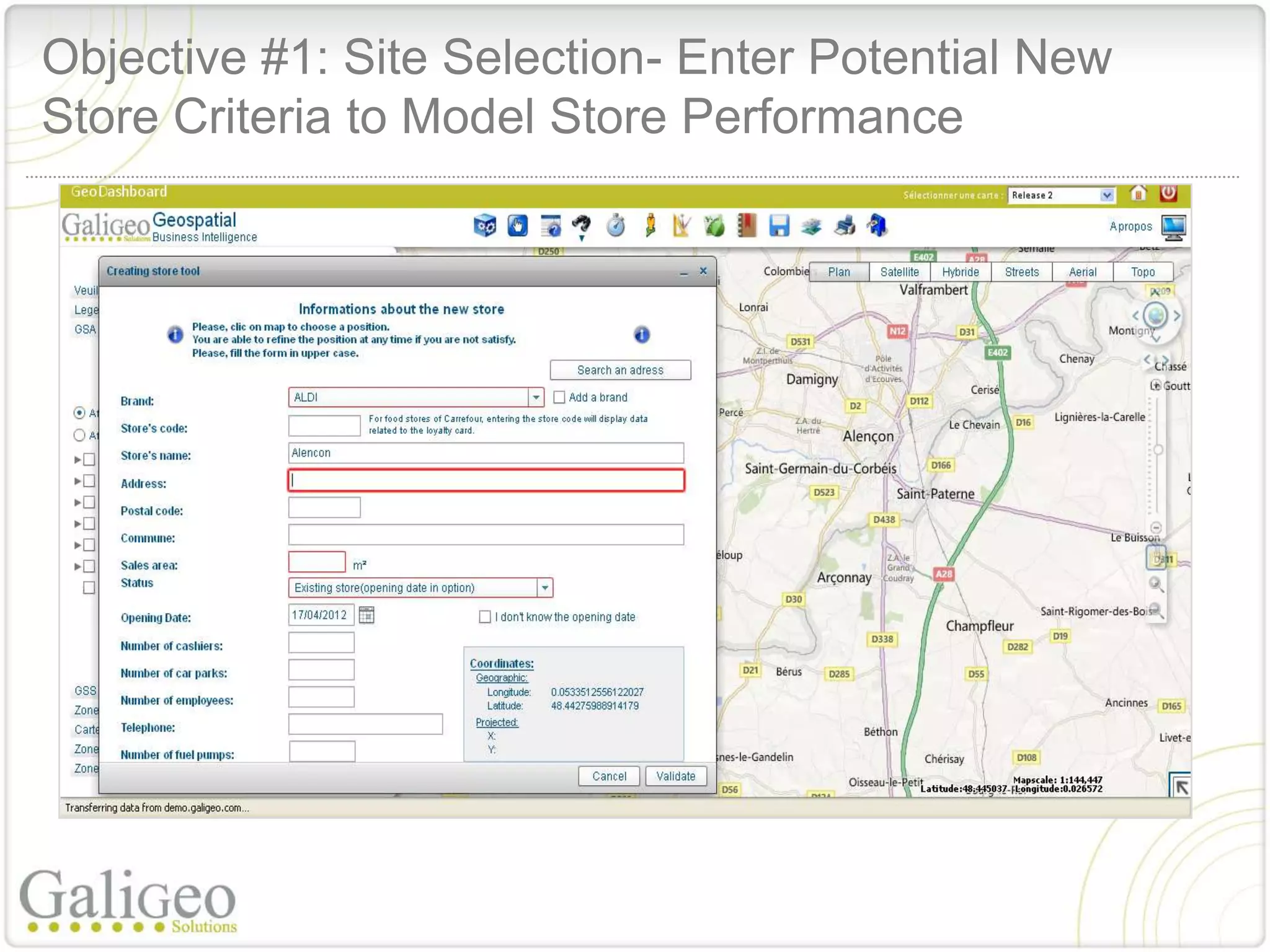This screenshot has height=952, width=1270.
Task: Switch map to Aerial view
Action: pos(1082,271)
